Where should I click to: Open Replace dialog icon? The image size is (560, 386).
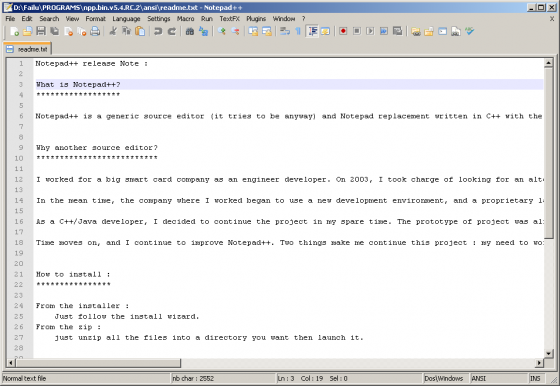203,31
